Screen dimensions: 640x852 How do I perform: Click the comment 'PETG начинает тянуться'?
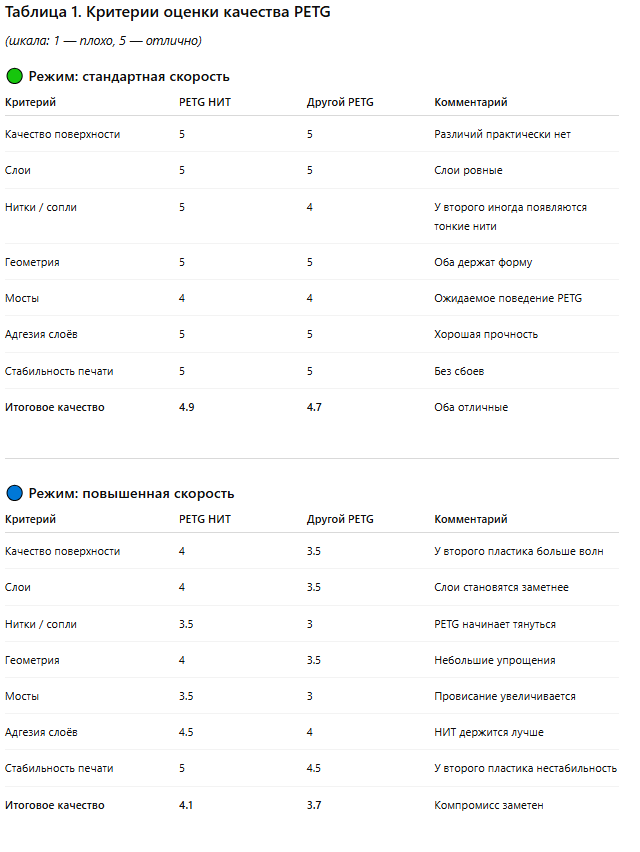494,624
